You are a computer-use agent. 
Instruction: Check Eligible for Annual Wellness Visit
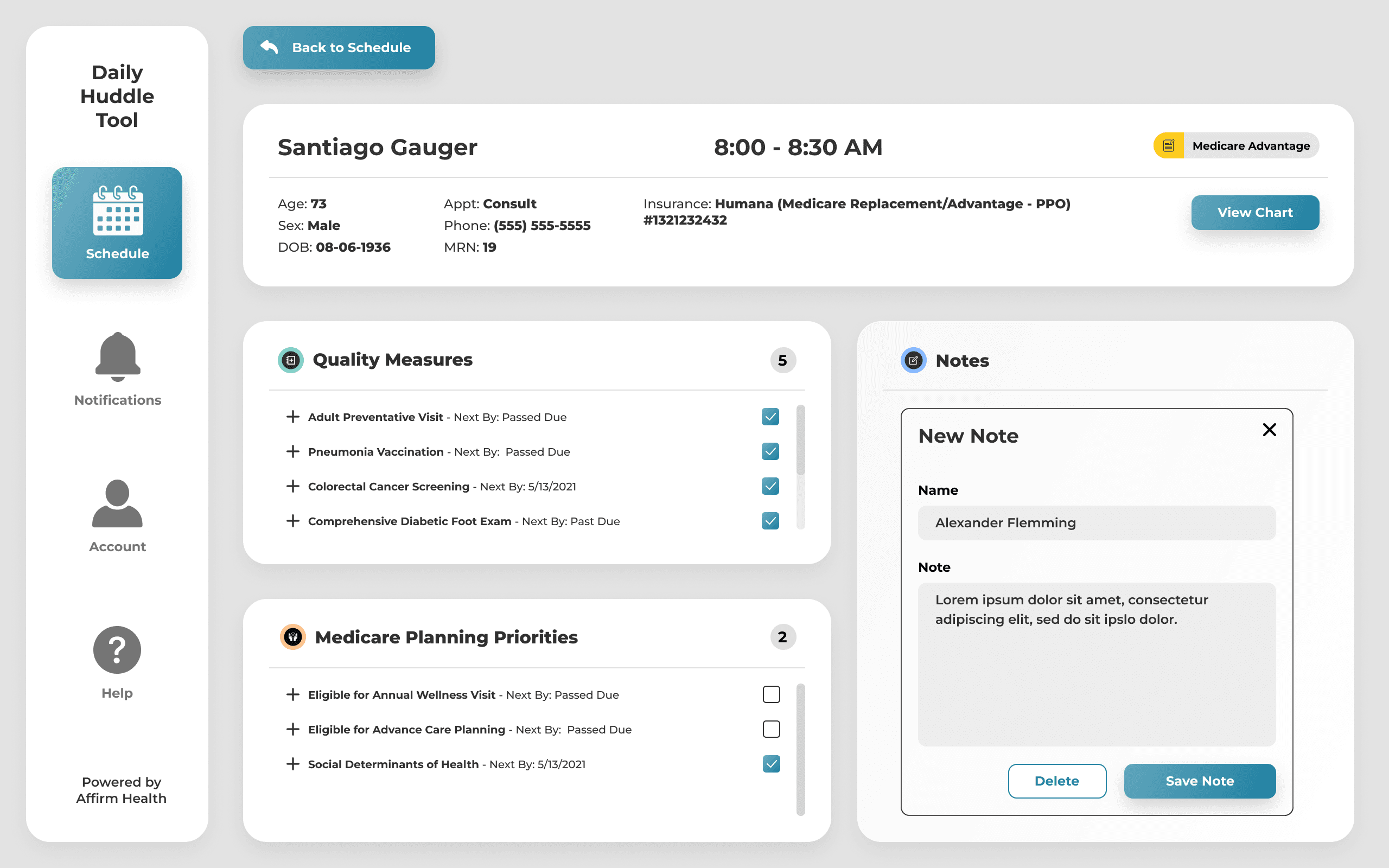tap(771, 694)
